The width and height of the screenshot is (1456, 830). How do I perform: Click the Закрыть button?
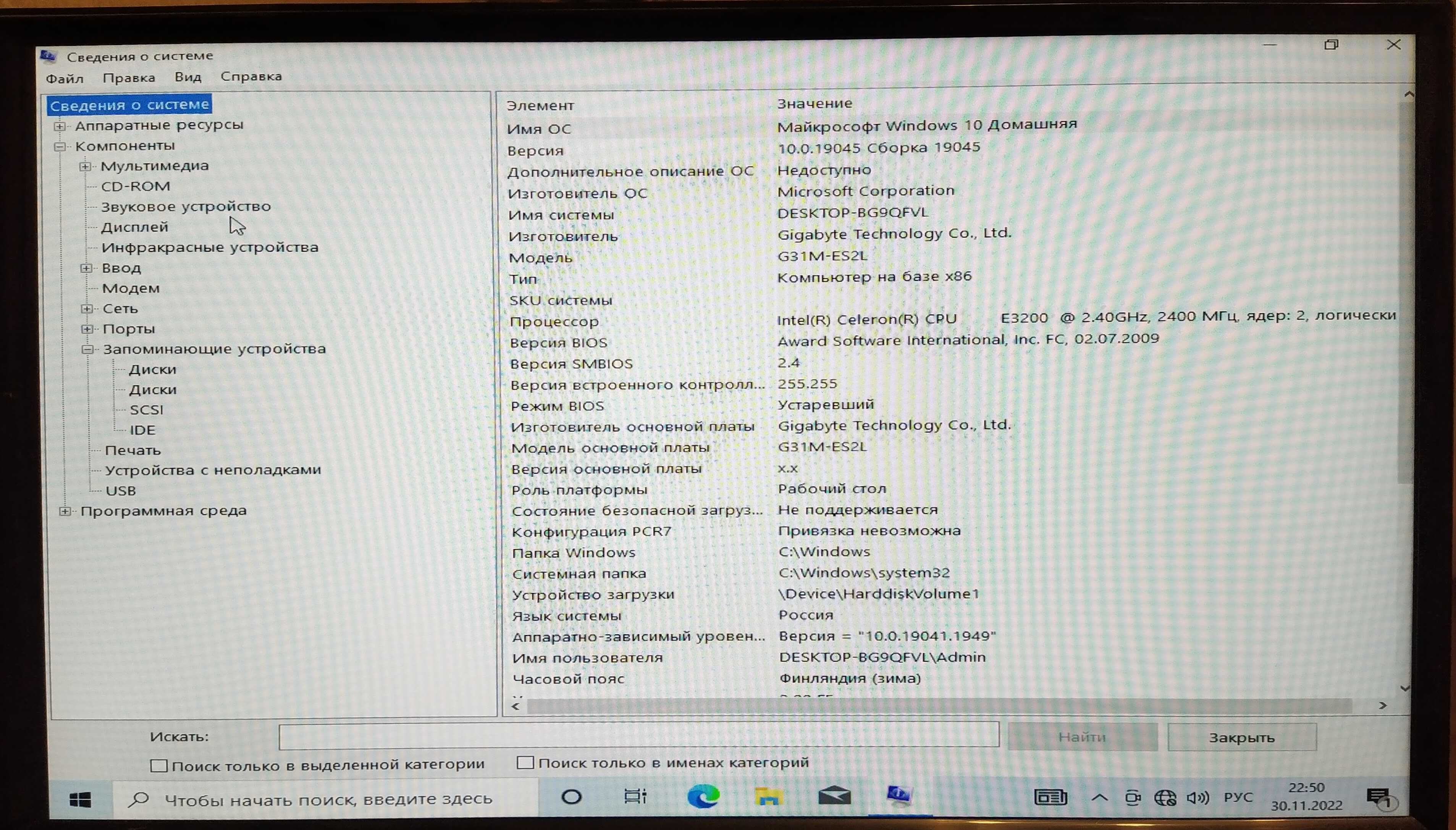click(1242, 738)
